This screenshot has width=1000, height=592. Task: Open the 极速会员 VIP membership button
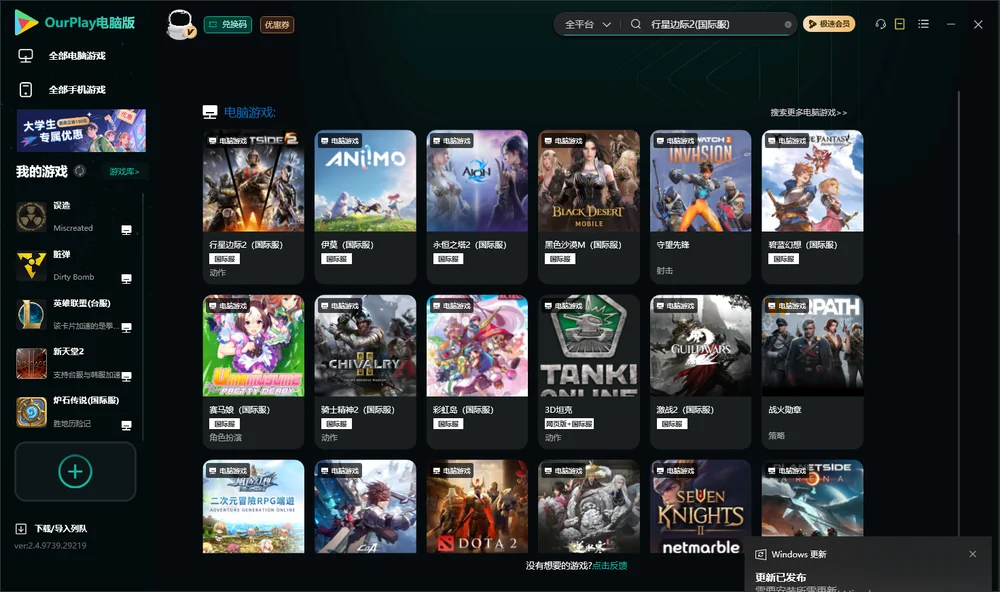(x=829, y=24)
